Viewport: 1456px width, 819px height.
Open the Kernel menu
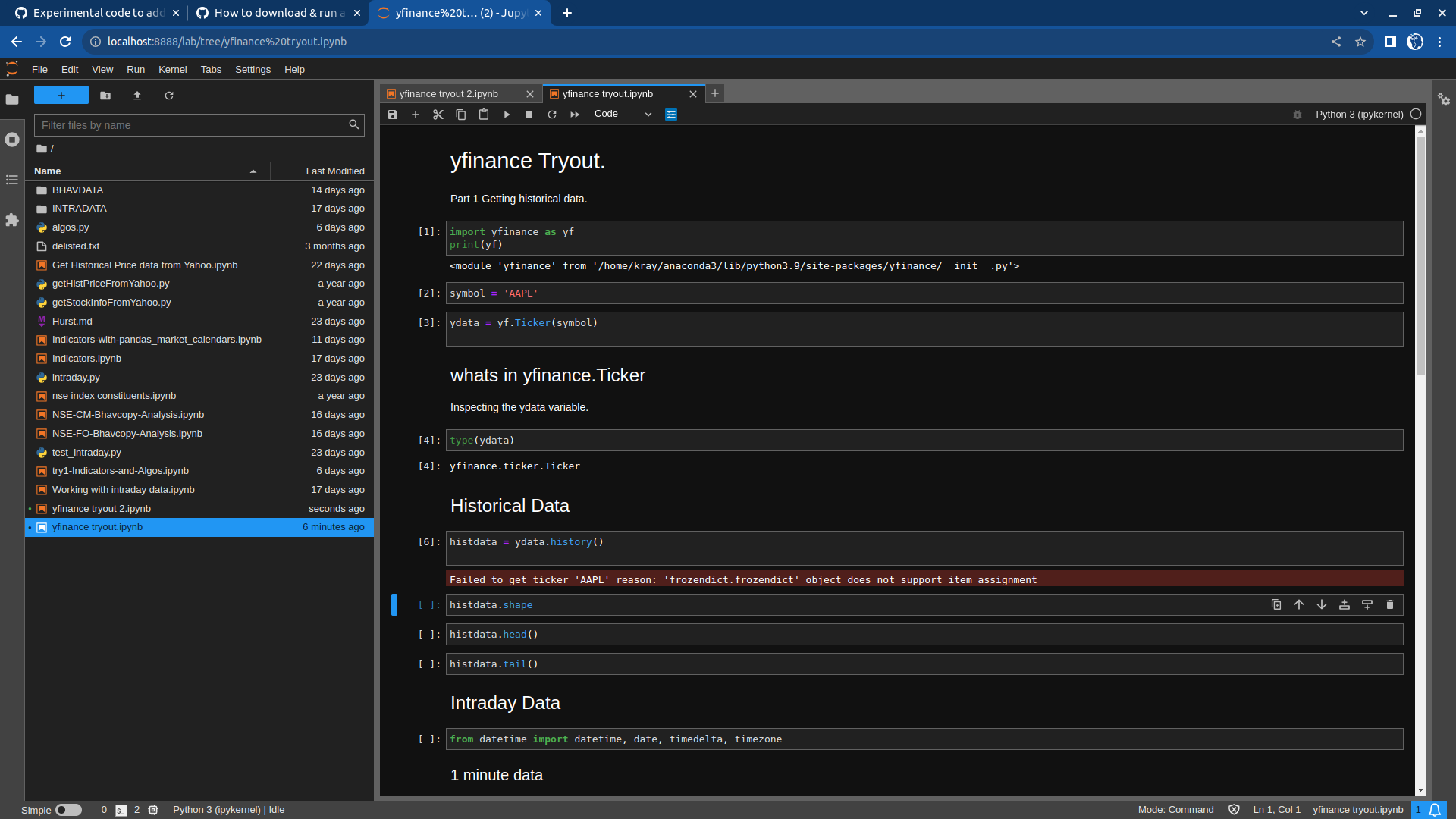(x=172, y=69)
